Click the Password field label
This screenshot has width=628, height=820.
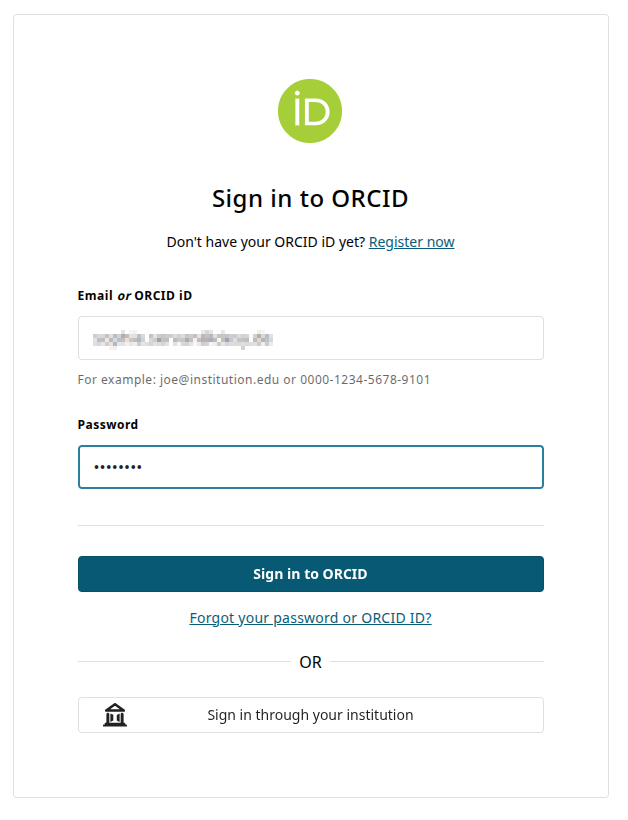108,424
